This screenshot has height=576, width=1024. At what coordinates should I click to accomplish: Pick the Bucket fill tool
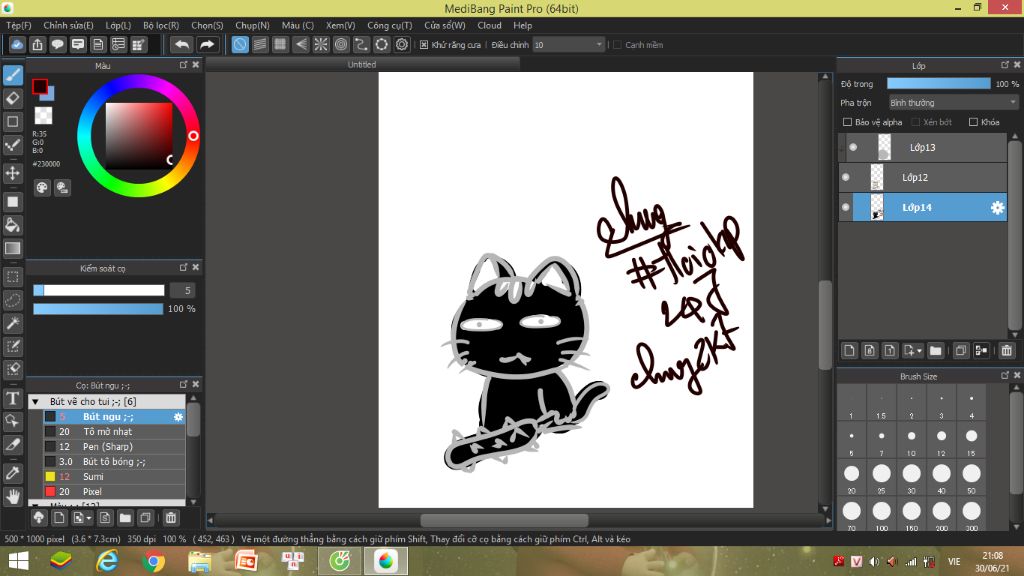point(12,225)
